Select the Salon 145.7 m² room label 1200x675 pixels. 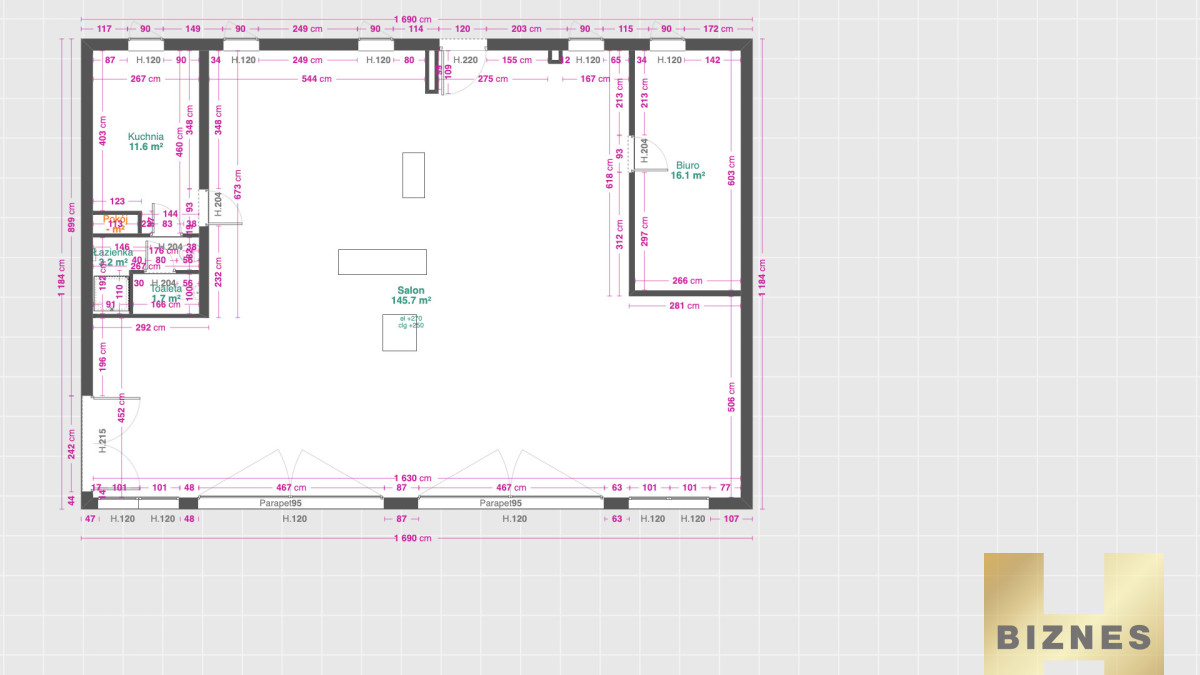tap(411, 295)
